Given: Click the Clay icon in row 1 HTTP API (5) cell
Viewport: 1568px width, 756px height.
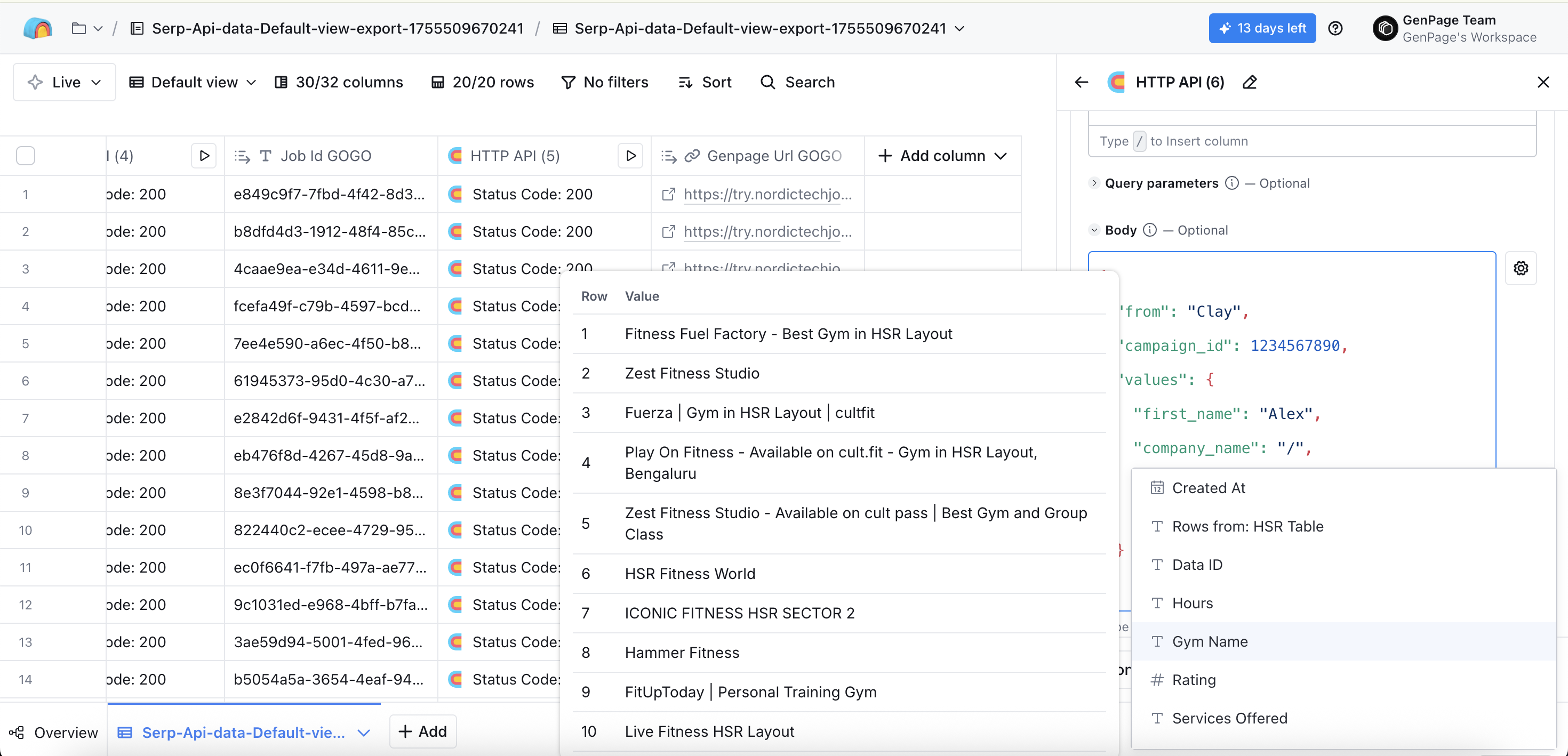Looking at the screenshot, I should tap(456, 194).
